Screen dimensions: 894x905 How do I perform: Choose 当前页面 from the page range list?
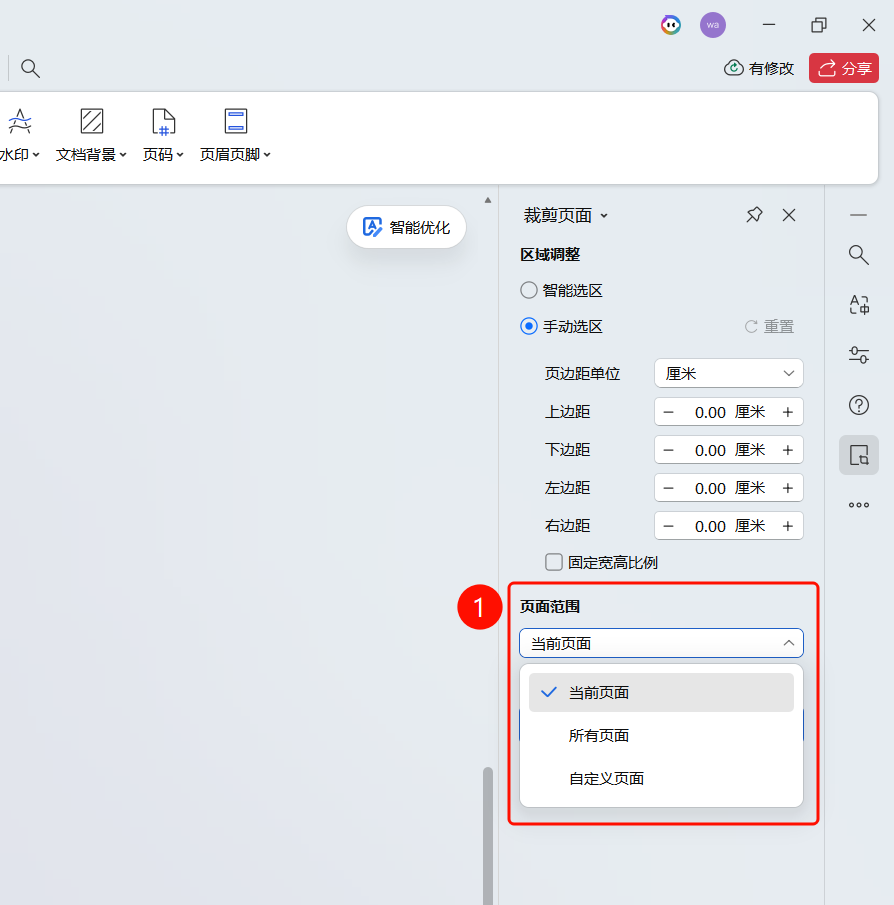661,692
